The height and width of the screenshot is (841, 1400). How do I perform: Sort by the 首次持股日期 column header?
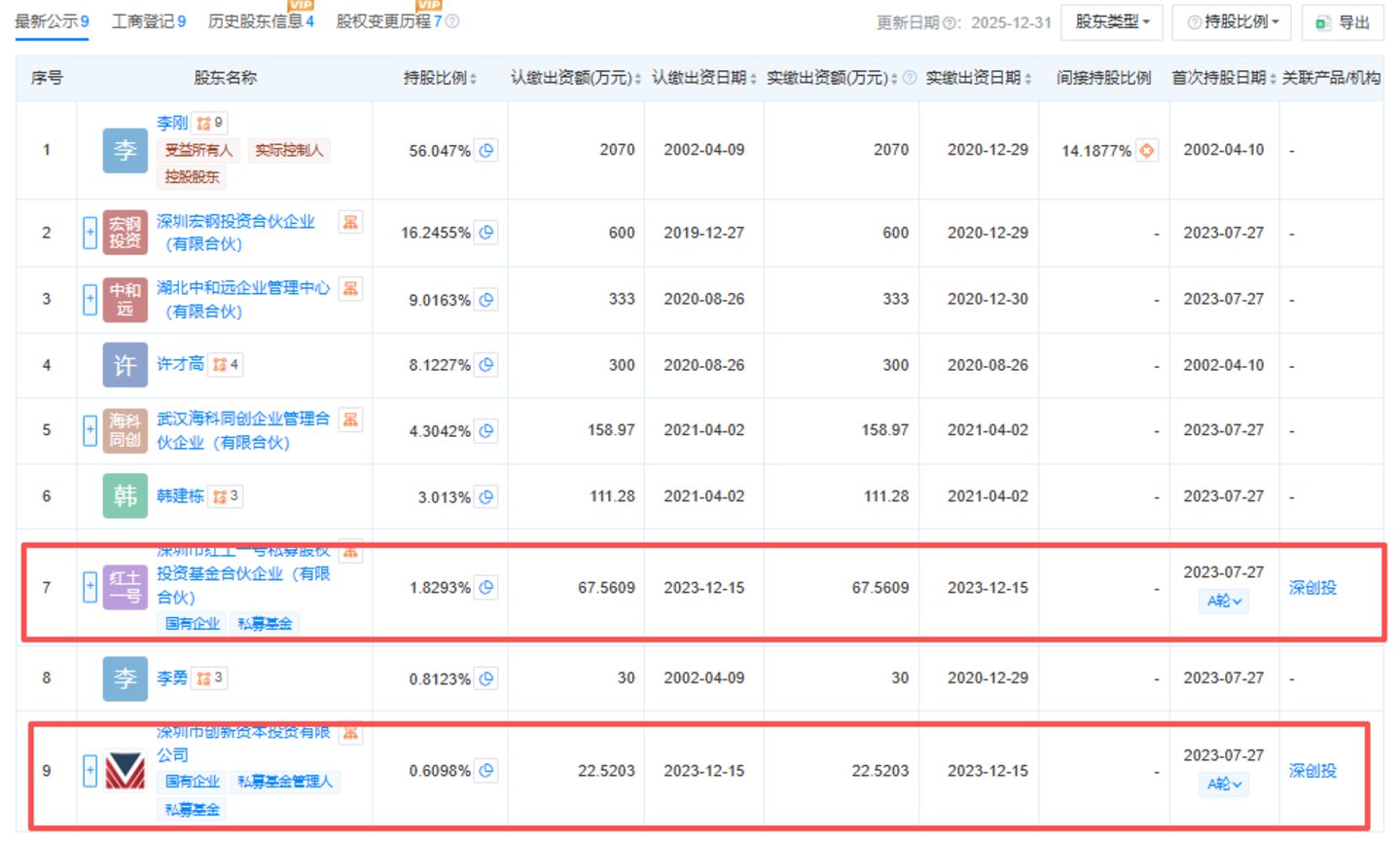pos(1223,78)
